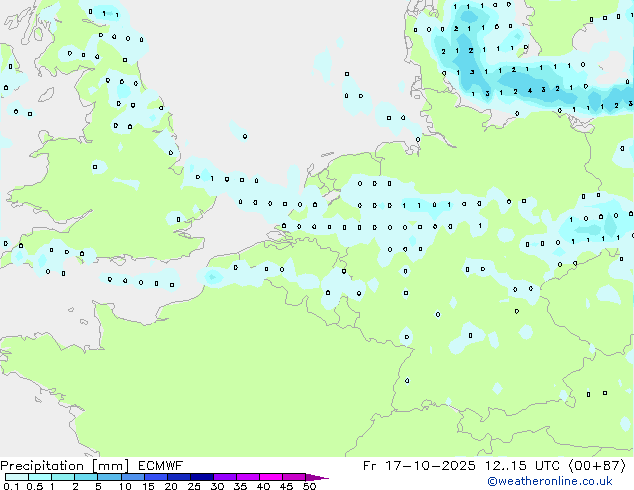Click the '(00+87)' forecast offset text
The width and height of the screenshot is (634, 490).
[597, 466]
